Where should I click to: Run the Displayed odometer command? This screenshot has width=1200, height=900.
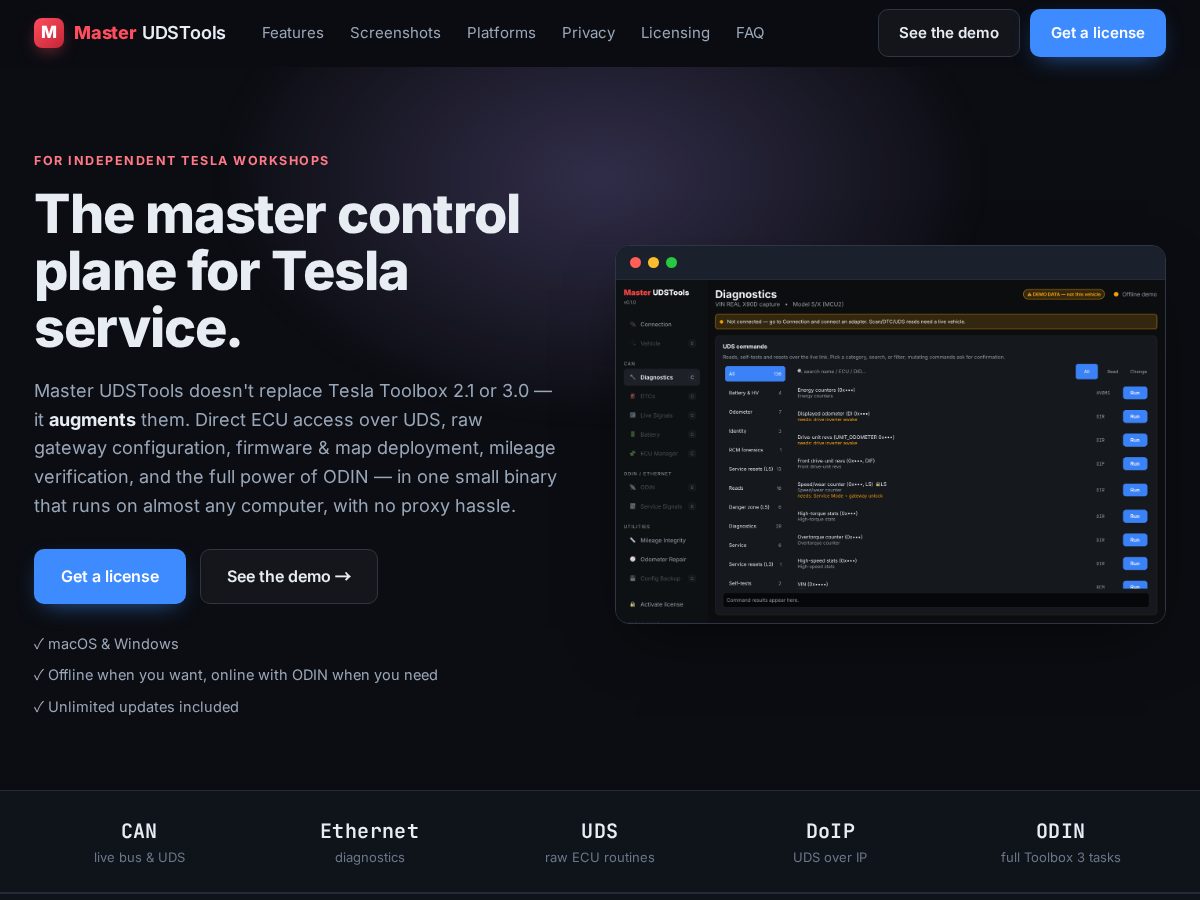coord(1134,416)
